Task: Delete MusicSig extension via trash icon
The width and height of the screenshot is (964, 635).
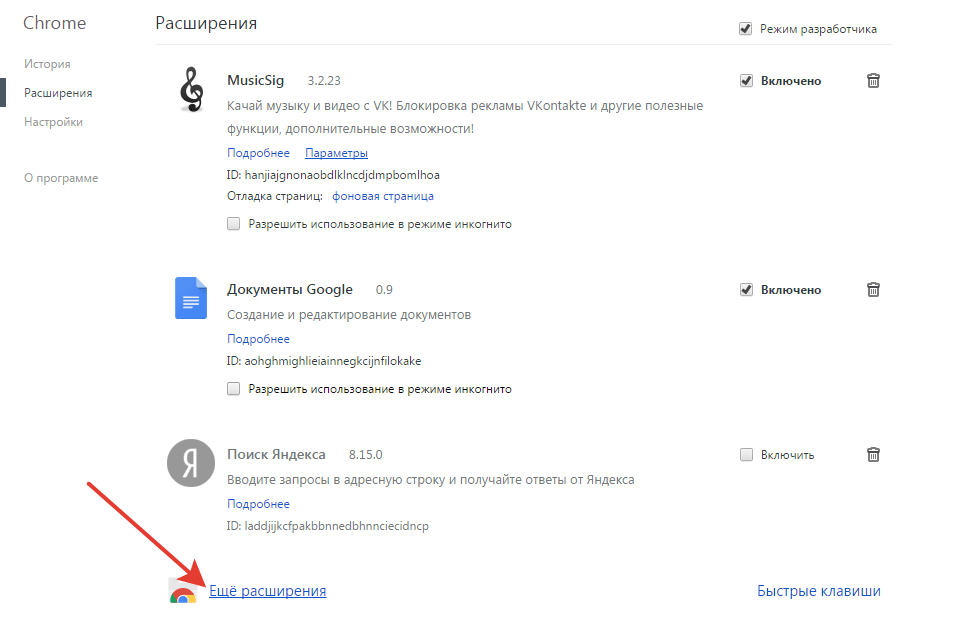Action: (873, 81)
